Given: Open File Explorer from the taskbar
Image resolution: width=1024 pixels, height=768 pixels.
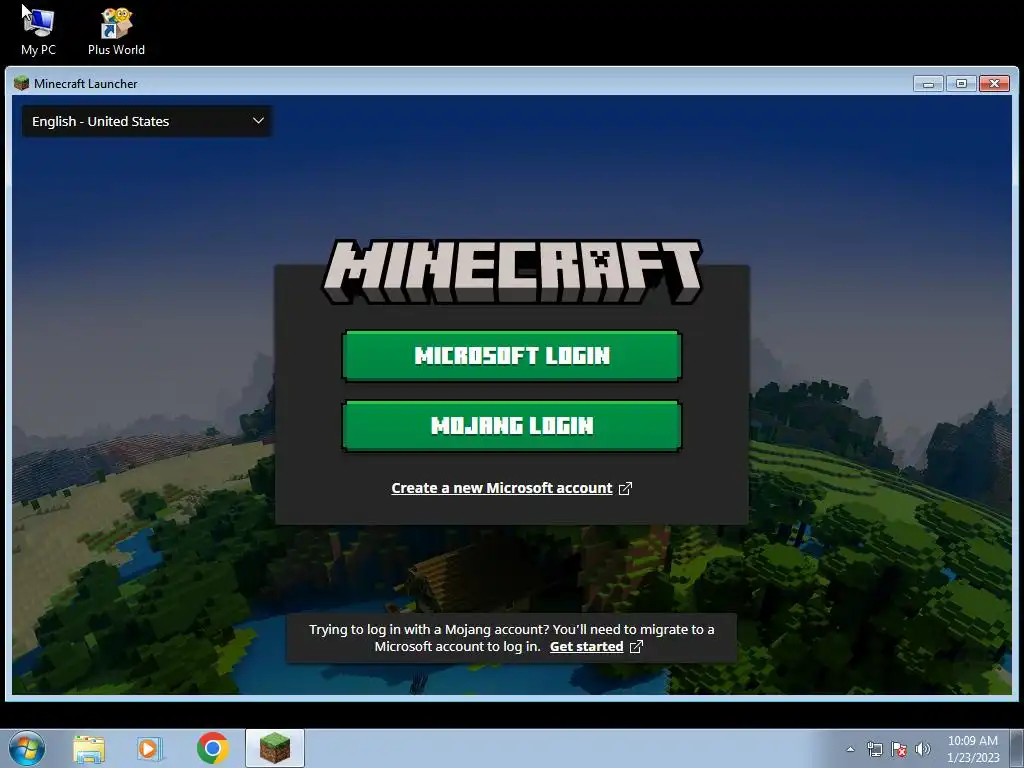Looking at the screenshot, I should click(x=89, y=749).
